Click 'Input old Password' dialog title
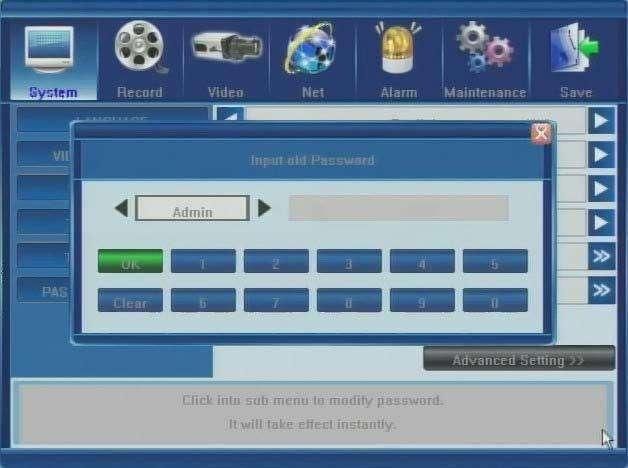The image size is (628, 468). pos(312,160)
